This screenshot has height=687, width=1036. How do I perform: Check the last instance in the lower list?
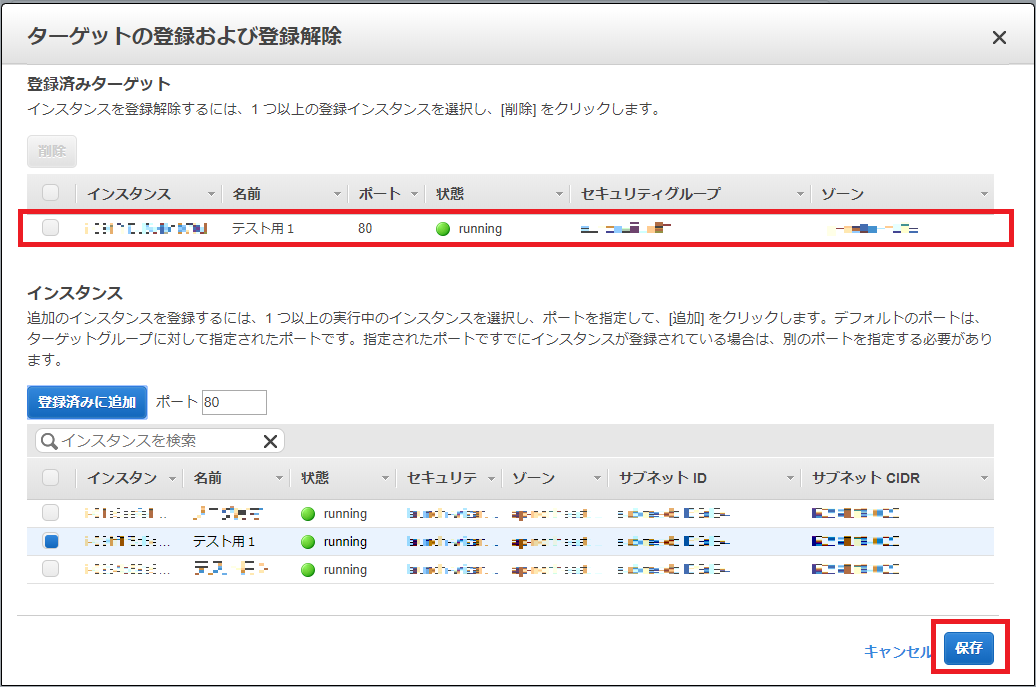click(x=51, y=570)
